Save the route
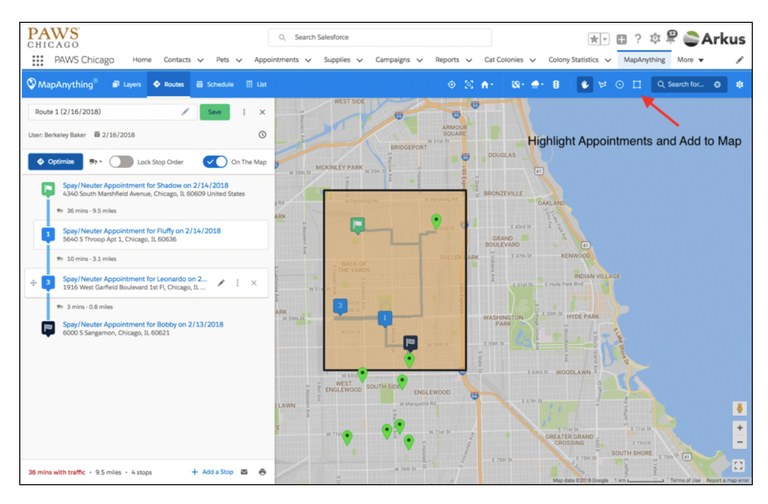 pos(215,112)
